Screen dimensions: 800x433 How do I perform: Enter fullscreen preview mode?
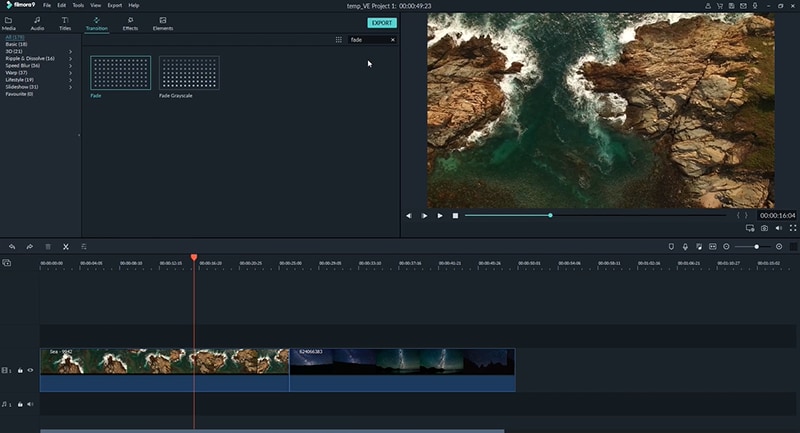tap(793, 228)
